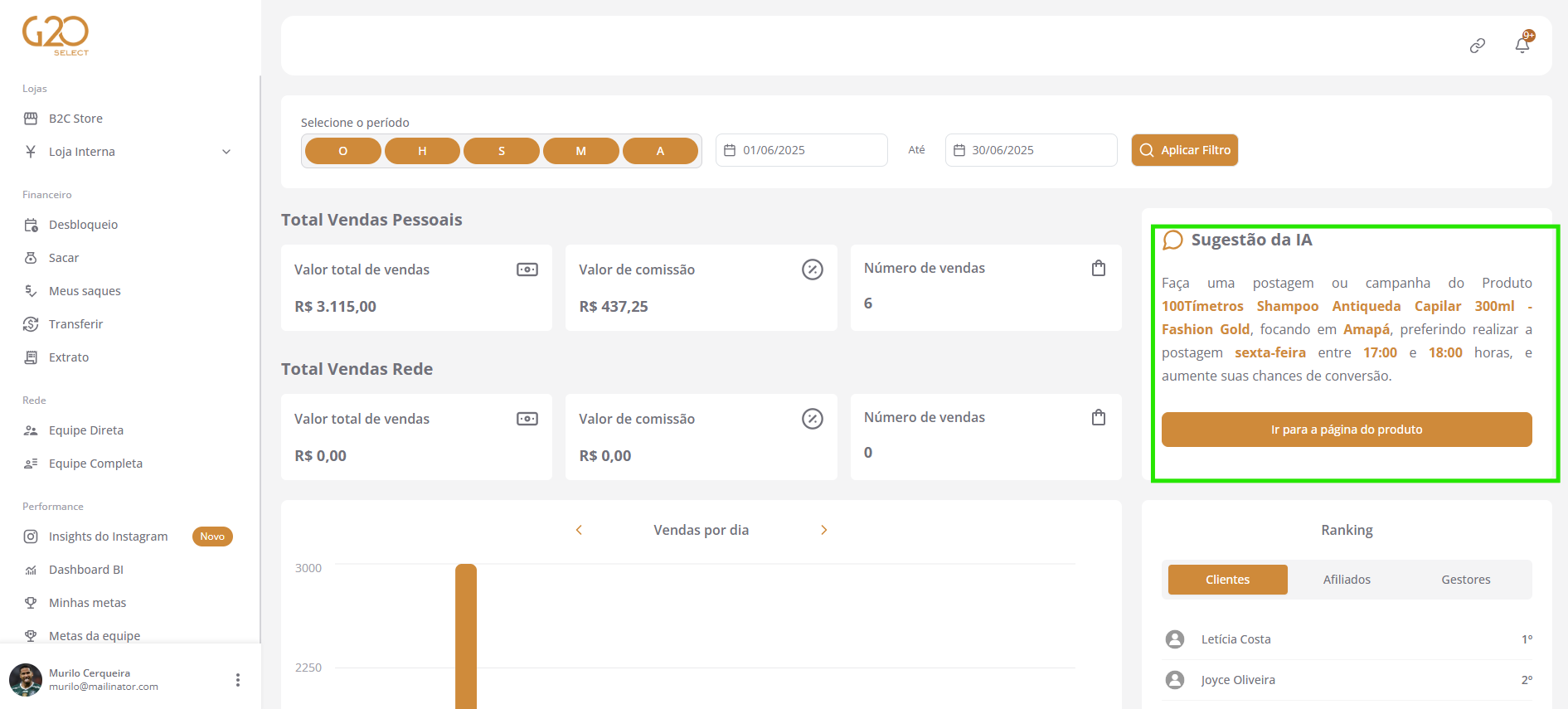The width and height of the screenshot is (1568, 709).
Task: Click the Joyce Oliveira ranking name
Action: tap(1238, 680)
